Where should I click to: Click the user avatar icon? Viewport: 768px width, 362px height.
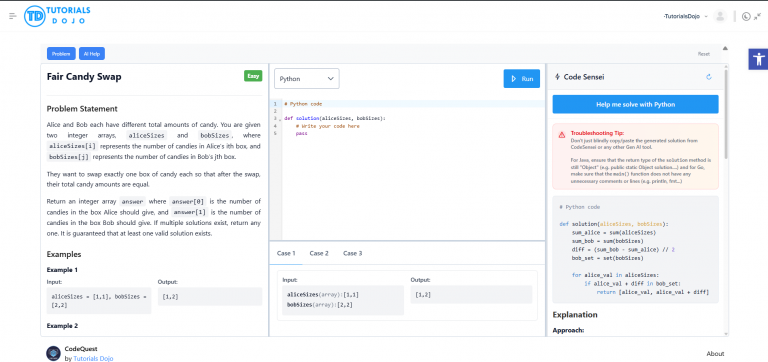(720, 16)
